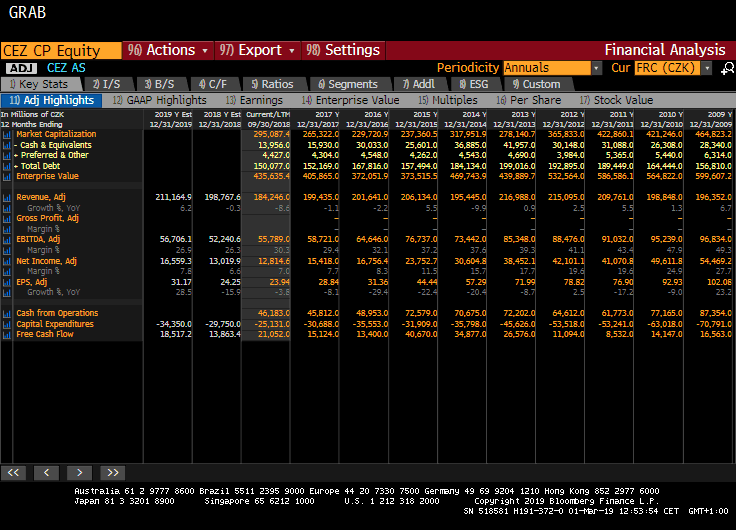This screenshot has width=736, height=530.
Task: Switch to the C/F tab
Action: [x=213, y=84]
